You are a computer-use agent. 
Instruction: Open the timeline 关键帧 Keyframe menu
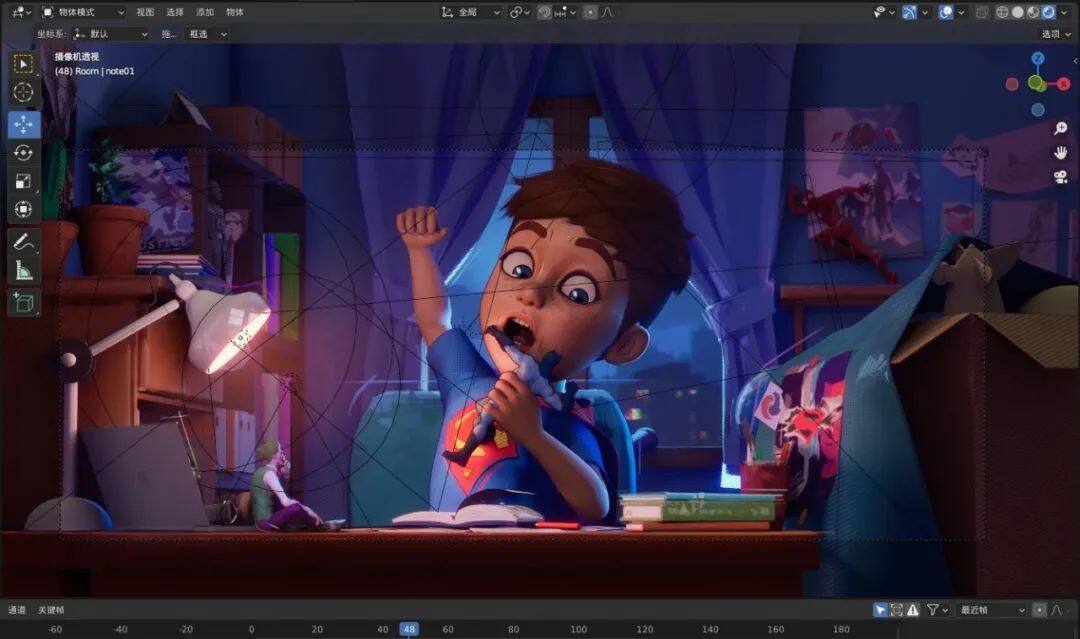[x=51, y=610]
